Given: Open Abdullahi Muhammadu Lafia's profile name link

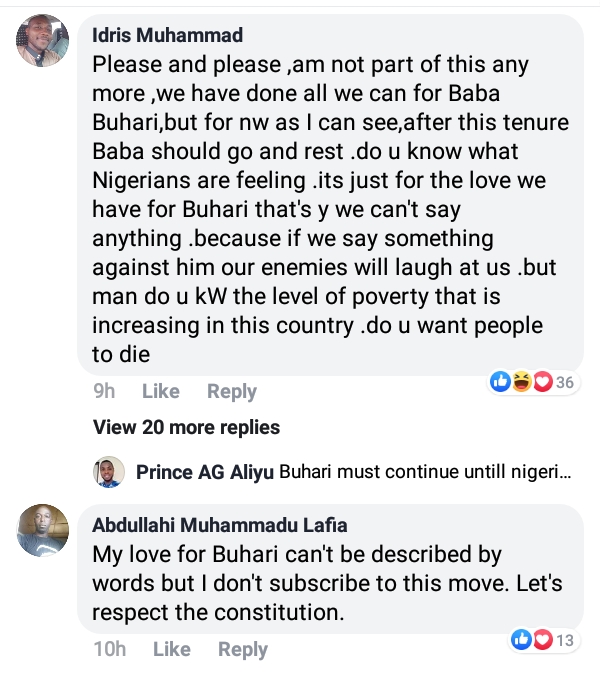Looking at the screenshot, I should click(219, 525).
